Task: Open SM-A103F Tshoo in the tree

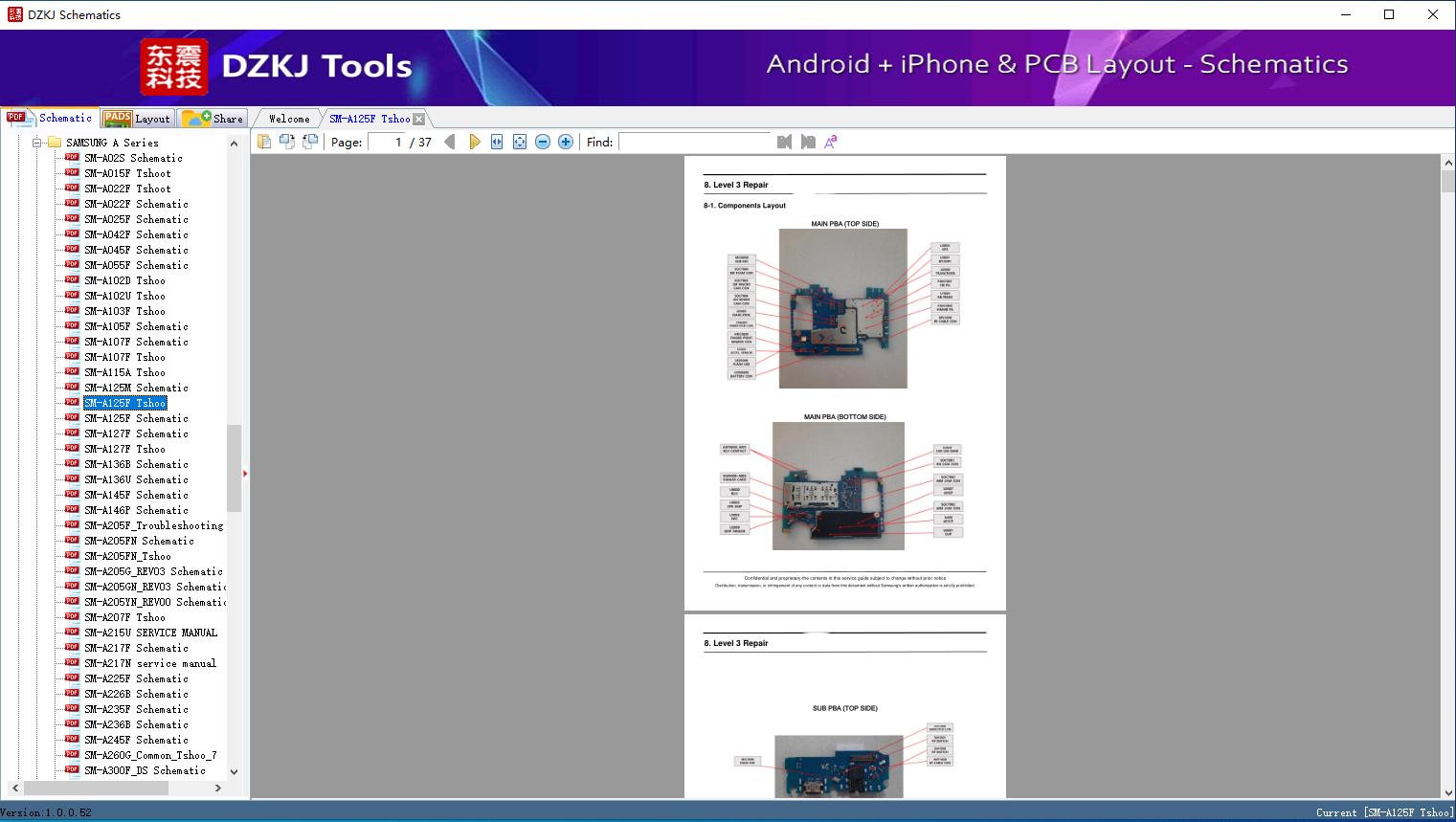Action: click(124, 311)
